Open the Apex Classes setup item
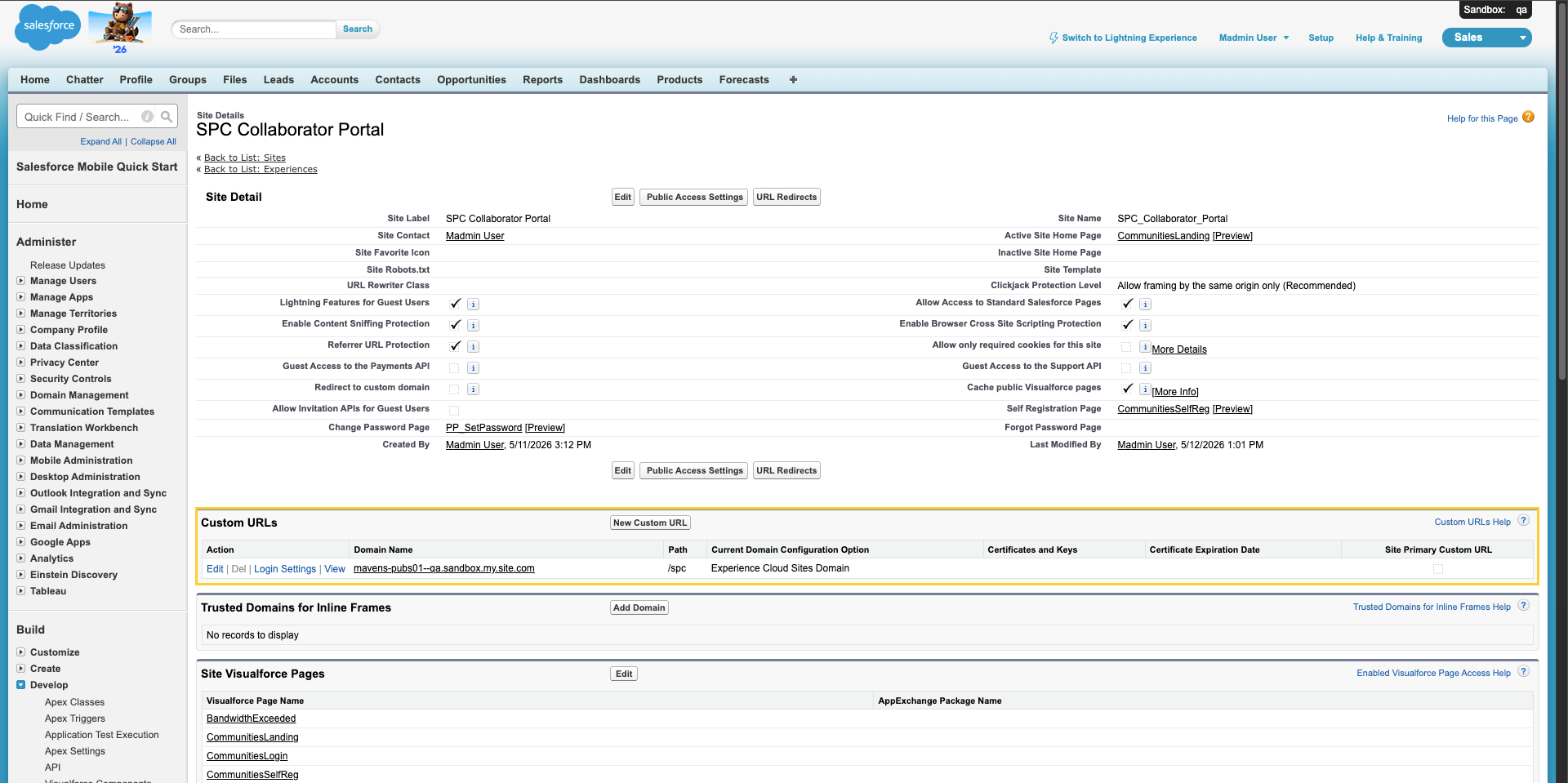This screenshot has height=783, width=1568. 75,702
